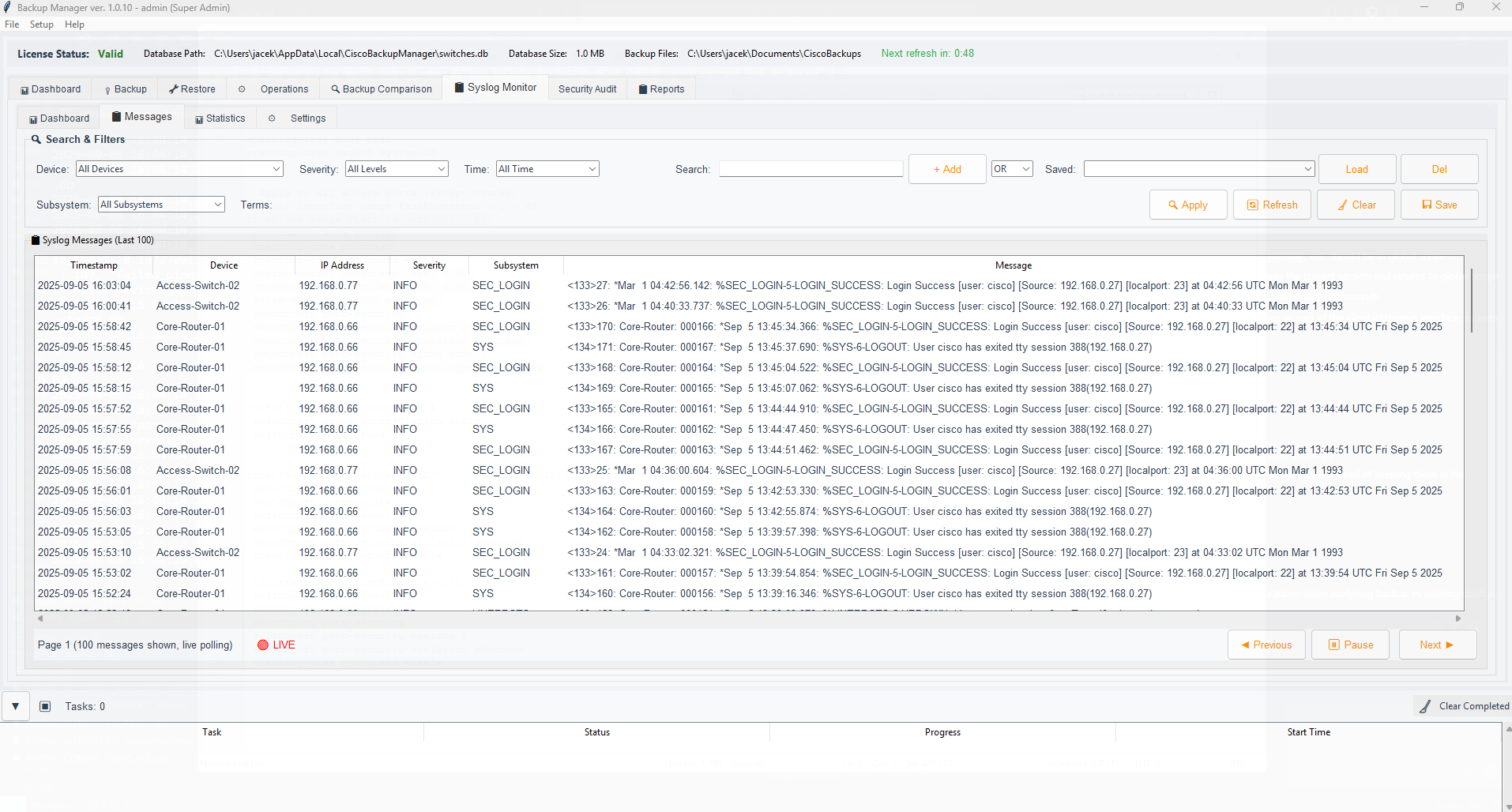Click into the Search text field
Screen dimensions: 1512x812
(x=811, y=169)
